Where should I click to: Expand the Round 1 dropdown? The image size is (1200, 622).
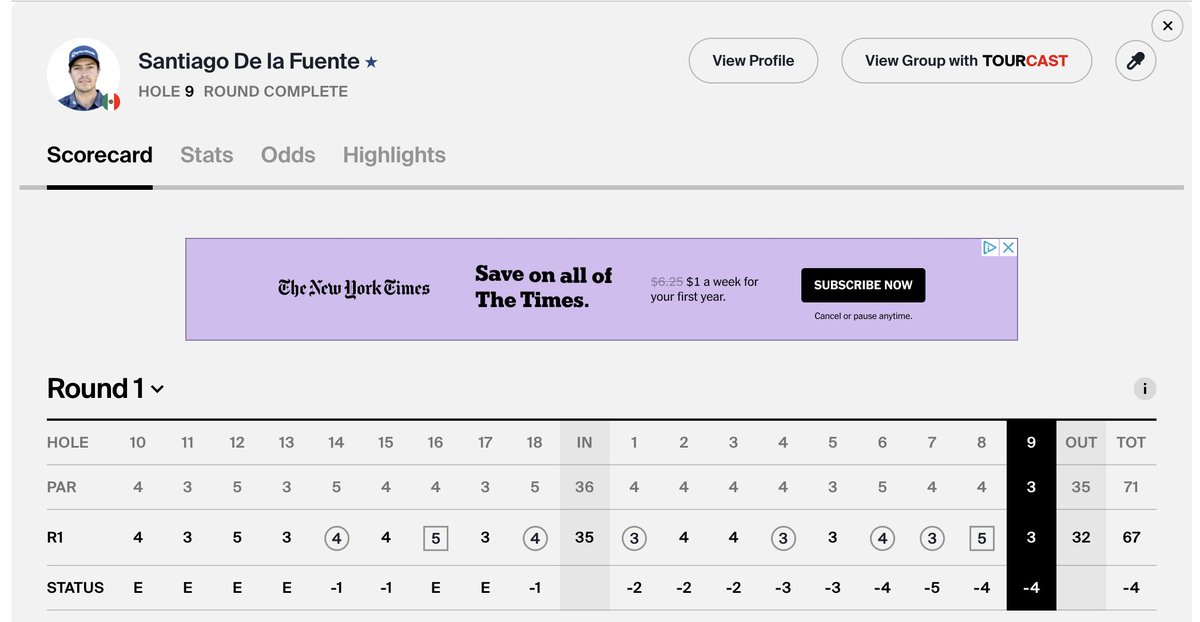(105, 389)
